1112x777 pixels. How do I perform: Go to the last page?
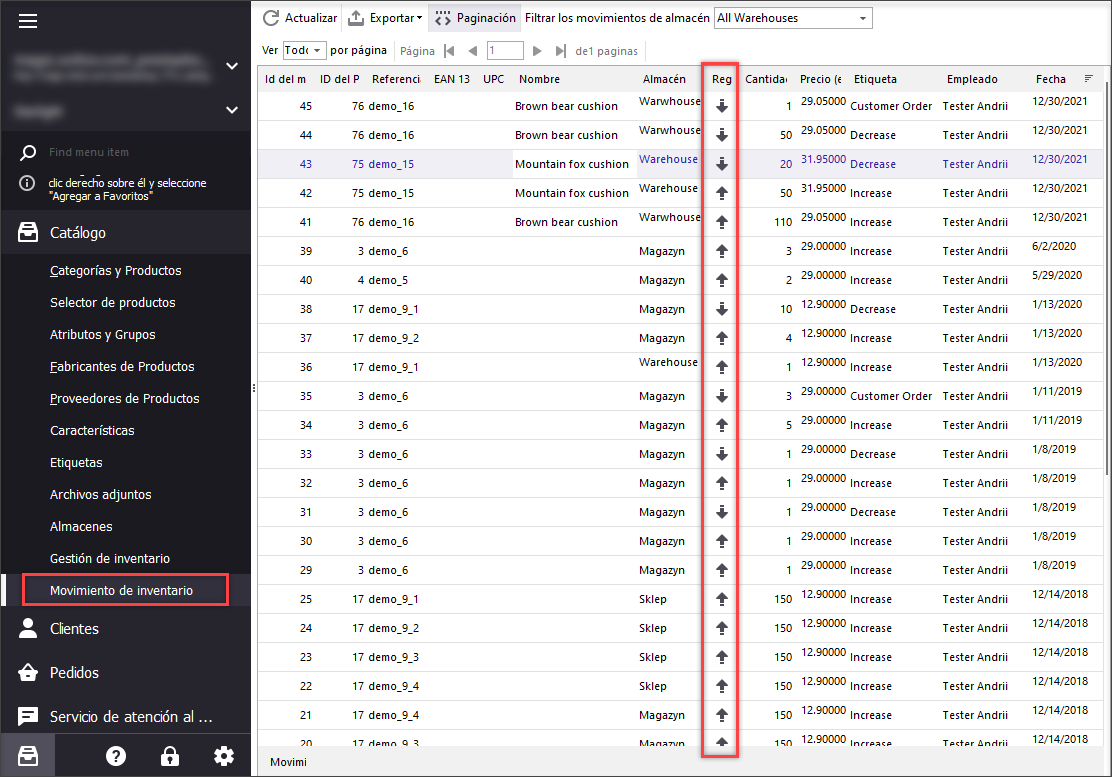pos(560,51)
